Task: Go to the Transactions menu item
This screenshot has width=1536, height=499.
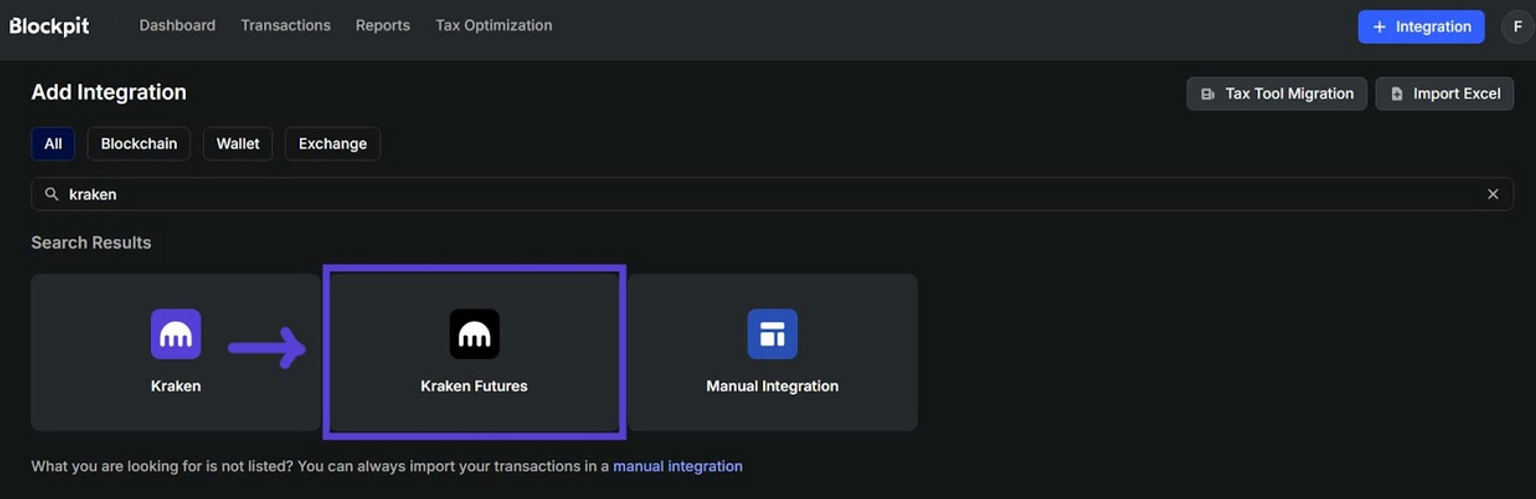Action: [285, 26]
